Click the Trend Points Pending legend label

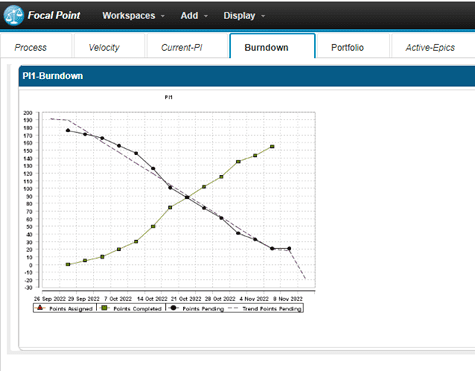tap(272, 309)
